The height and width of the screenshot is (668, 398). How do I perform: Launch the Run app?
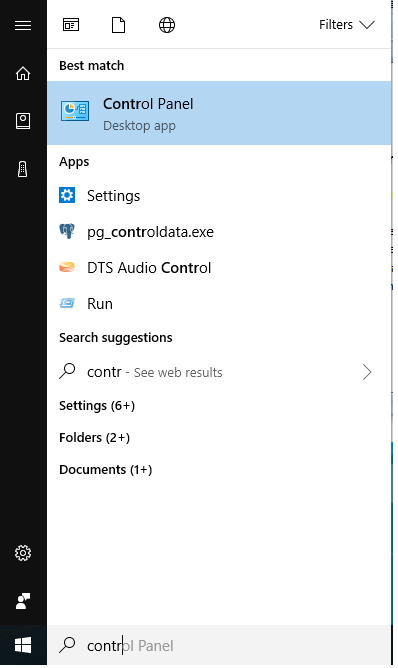220,305
